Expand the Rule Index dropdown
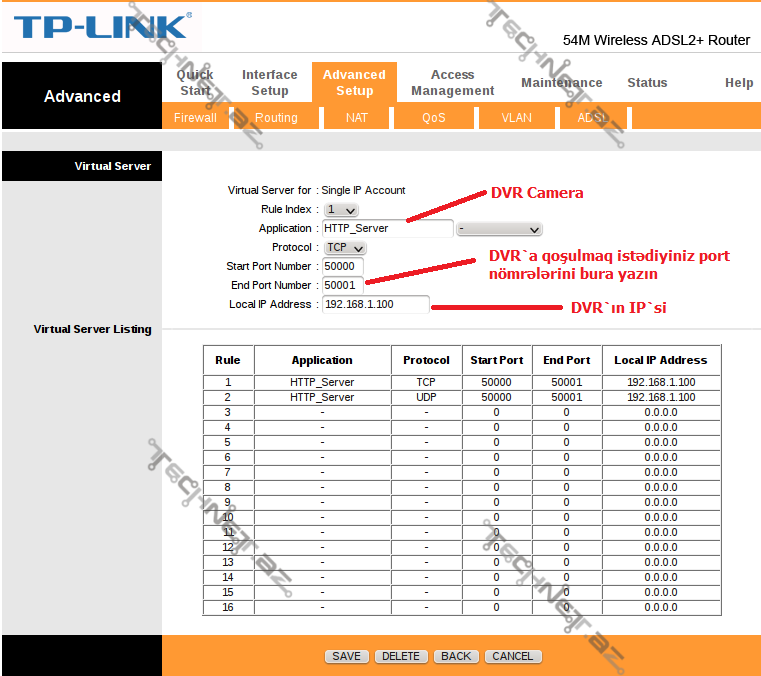The image size is (761, 676). pyautogui.click(x=341, y=210)
